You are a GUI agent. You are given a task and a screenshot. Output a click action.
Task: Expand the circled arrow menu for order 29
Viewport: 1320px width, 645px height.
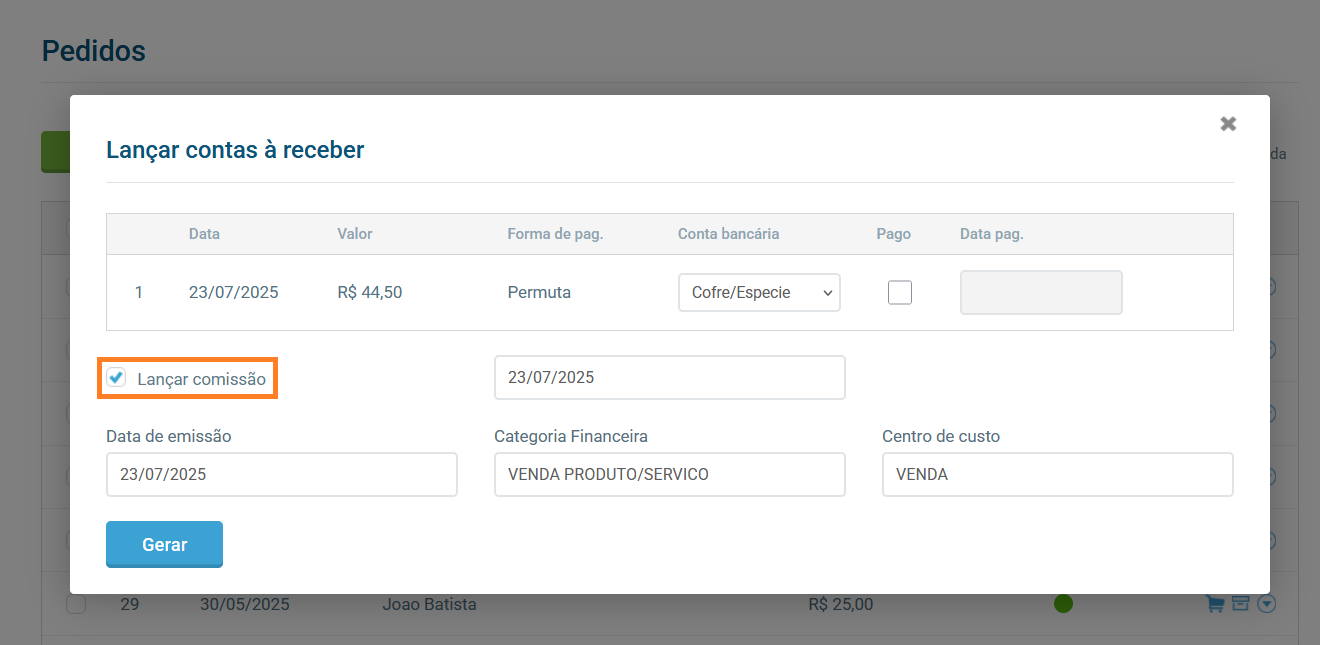1266,604
